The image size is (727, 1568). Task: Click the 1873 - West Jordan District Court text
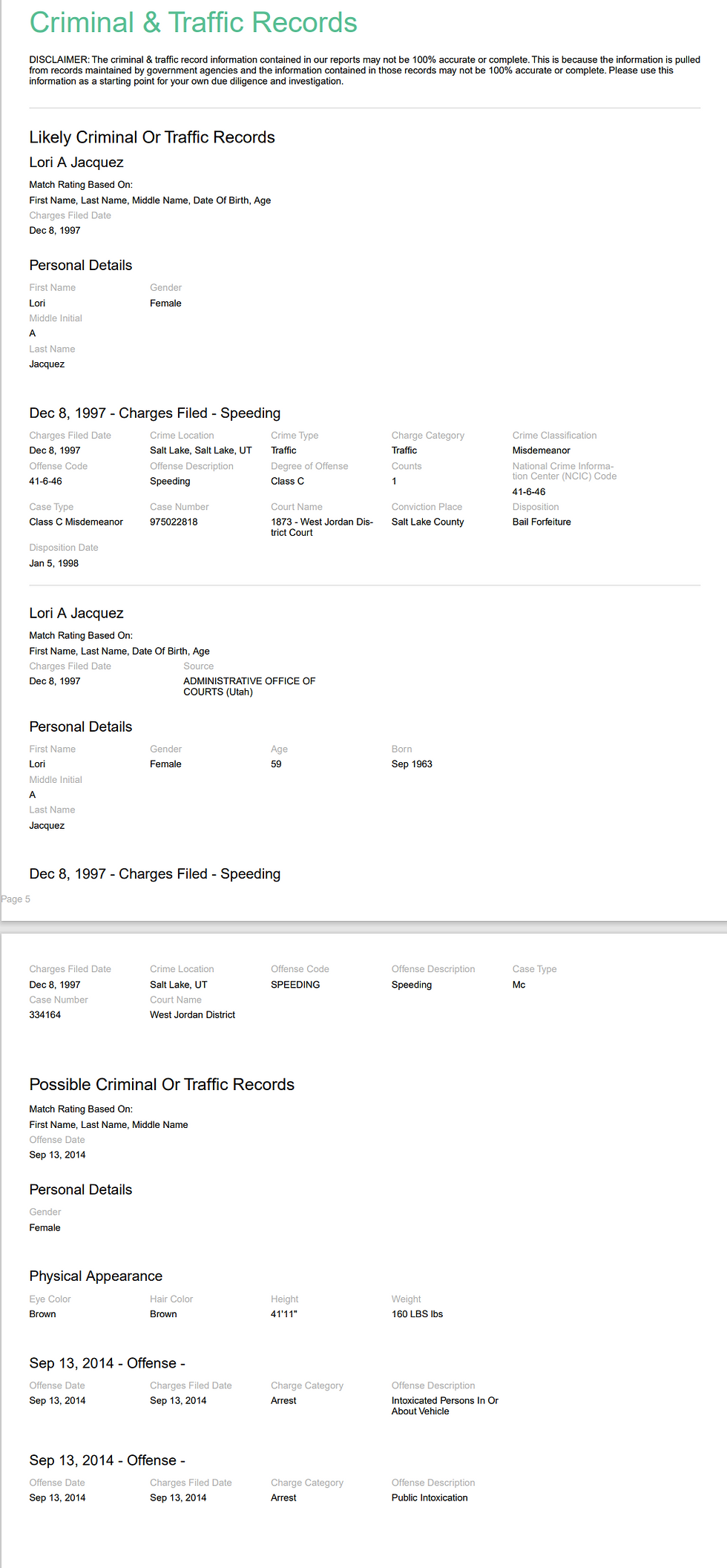pos(322,528)
